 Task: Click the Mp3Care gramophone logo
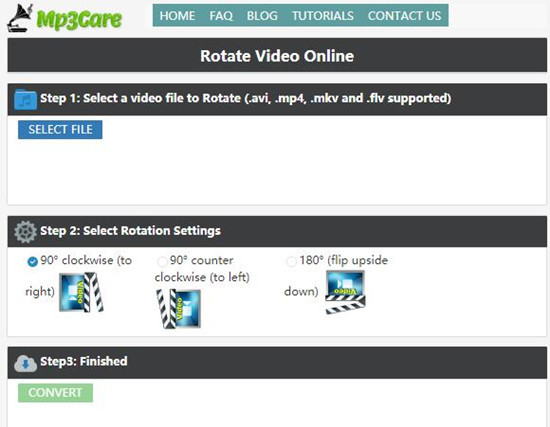20,18
